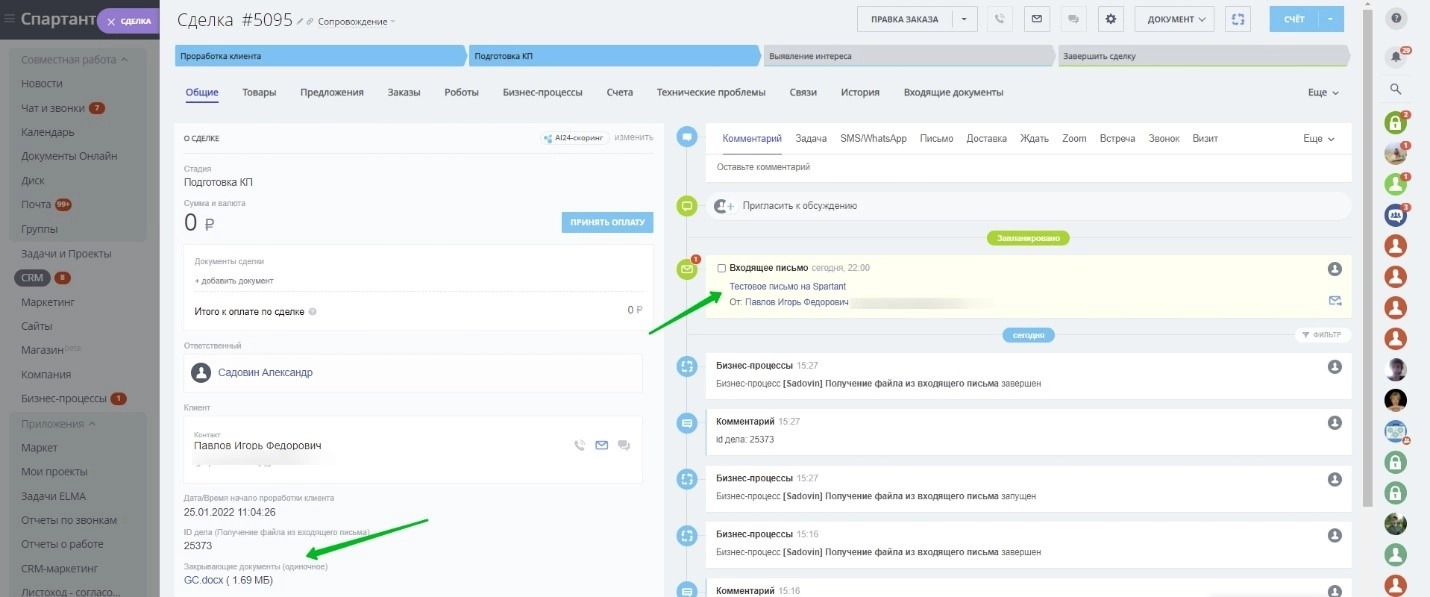The height and width of the screenshot is (597, 1430).
Task: Switch to the Товары tab
Action: point(259,92)
